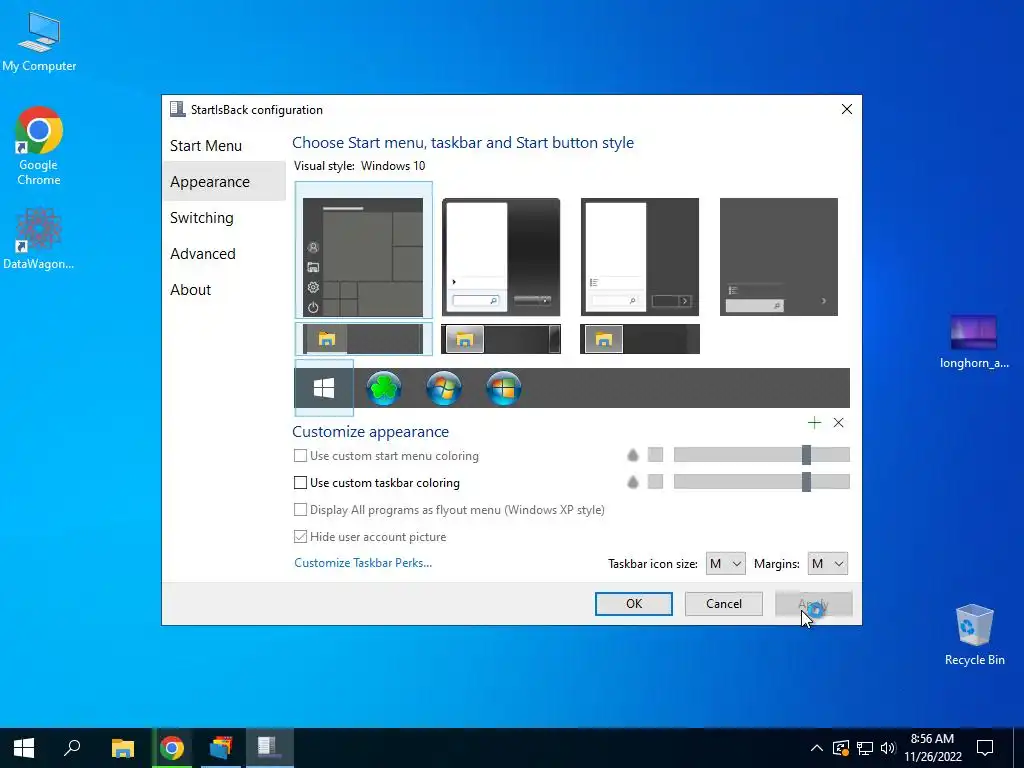This screenshot has width=1024, height=768.
Task: Open the Windows Start button on the taskbar
Action: pos(24,748)
